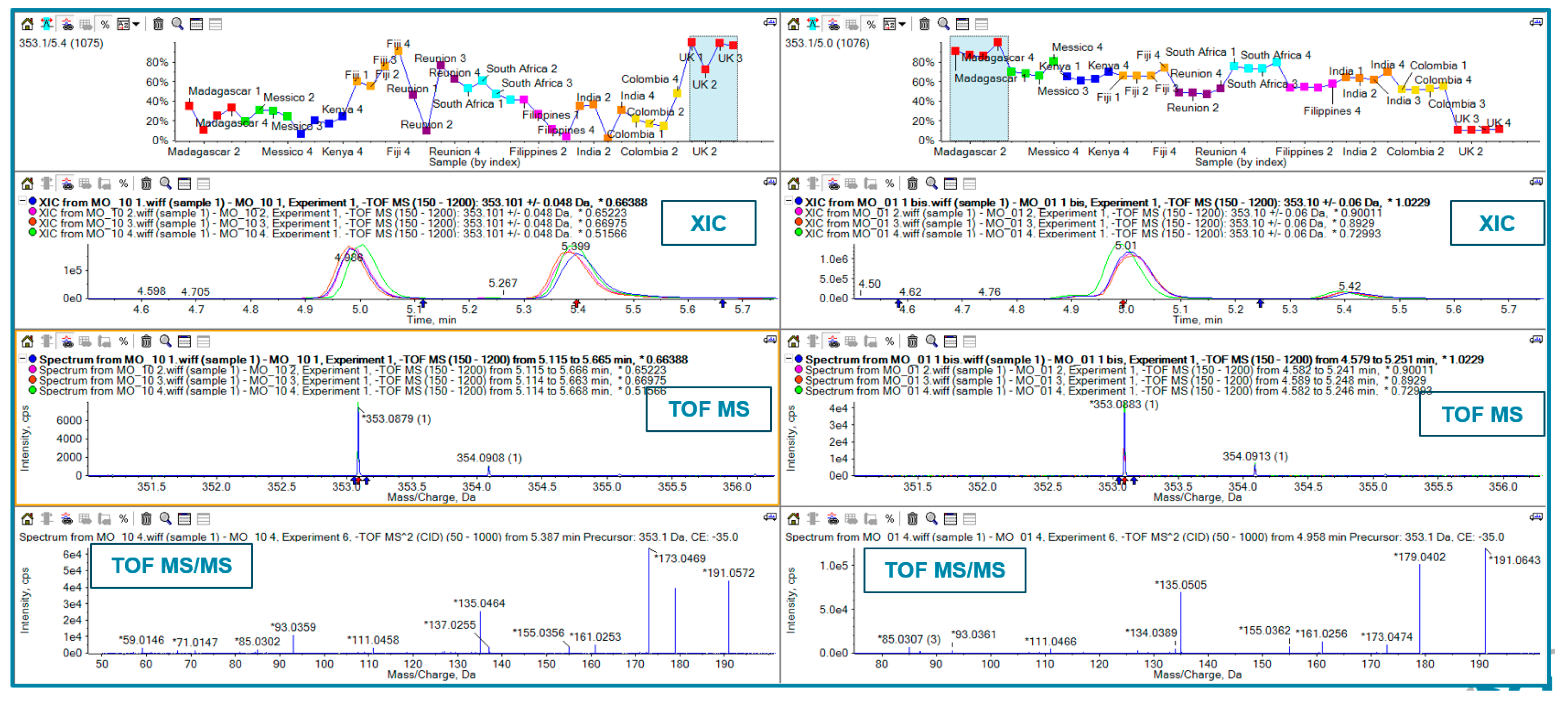Toggle percent scaling in top-left profile toolbar
This screenshot has width=1568, height=701.
coord(105,25)
